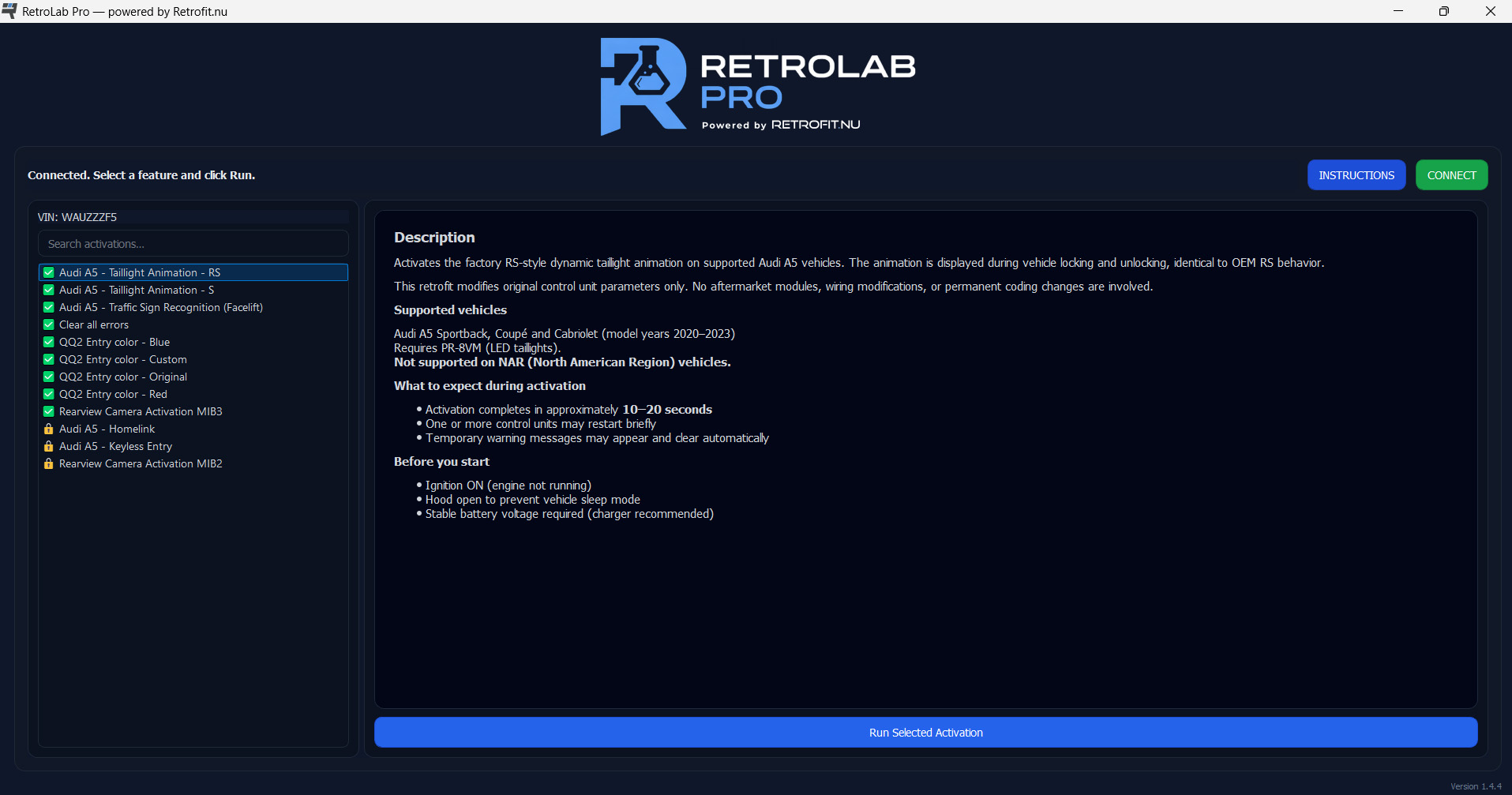Screen dimensions: 1512x795
Task: Click the lock icon next to Keyless Entry
Action: [47, 446]
